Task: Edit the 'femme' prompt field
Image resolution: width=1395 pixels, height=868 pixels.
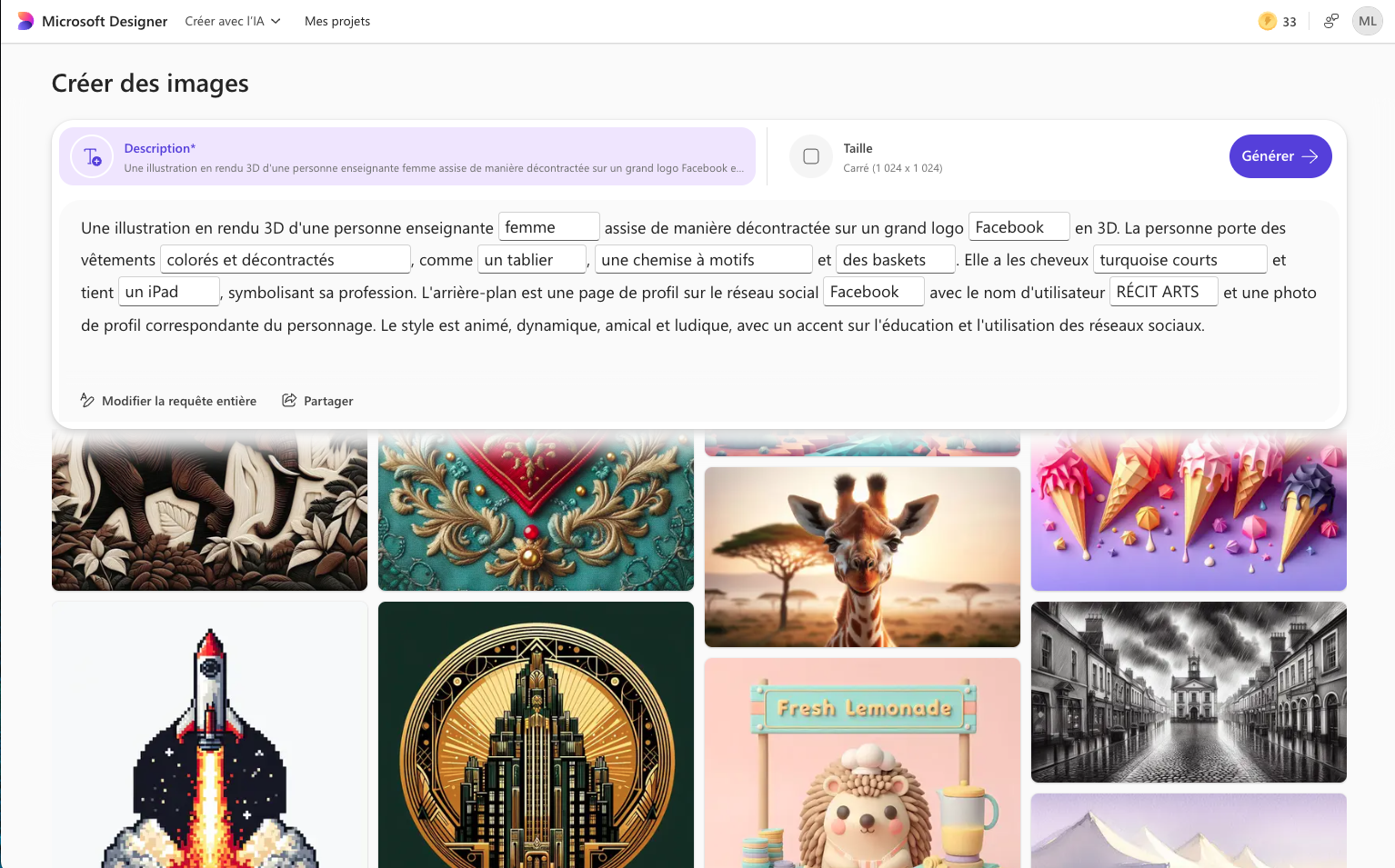Action: (548, 227)
